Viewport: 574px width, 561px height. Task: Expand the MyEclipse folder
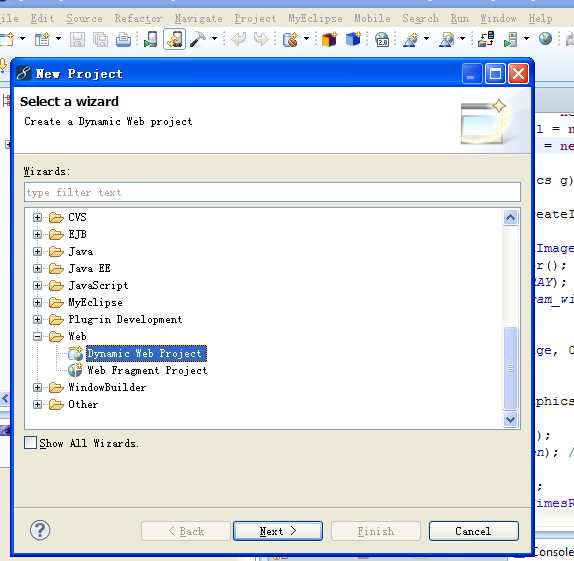click(37, 302)
